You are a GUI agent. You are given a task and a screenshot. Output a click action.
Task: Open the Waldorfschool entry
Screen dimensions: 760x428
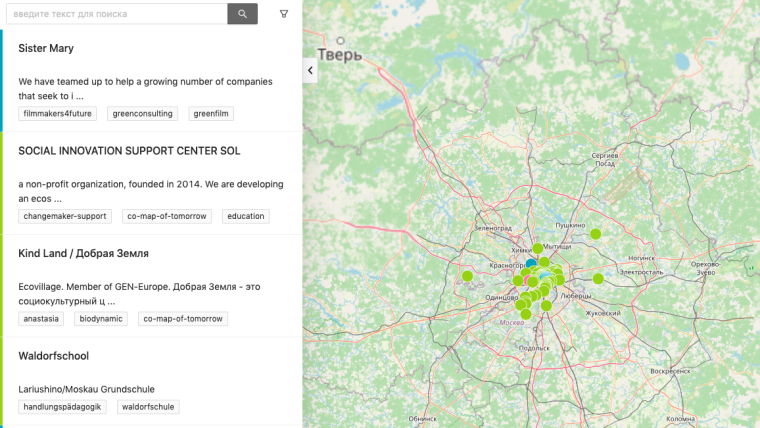(53, 356)
